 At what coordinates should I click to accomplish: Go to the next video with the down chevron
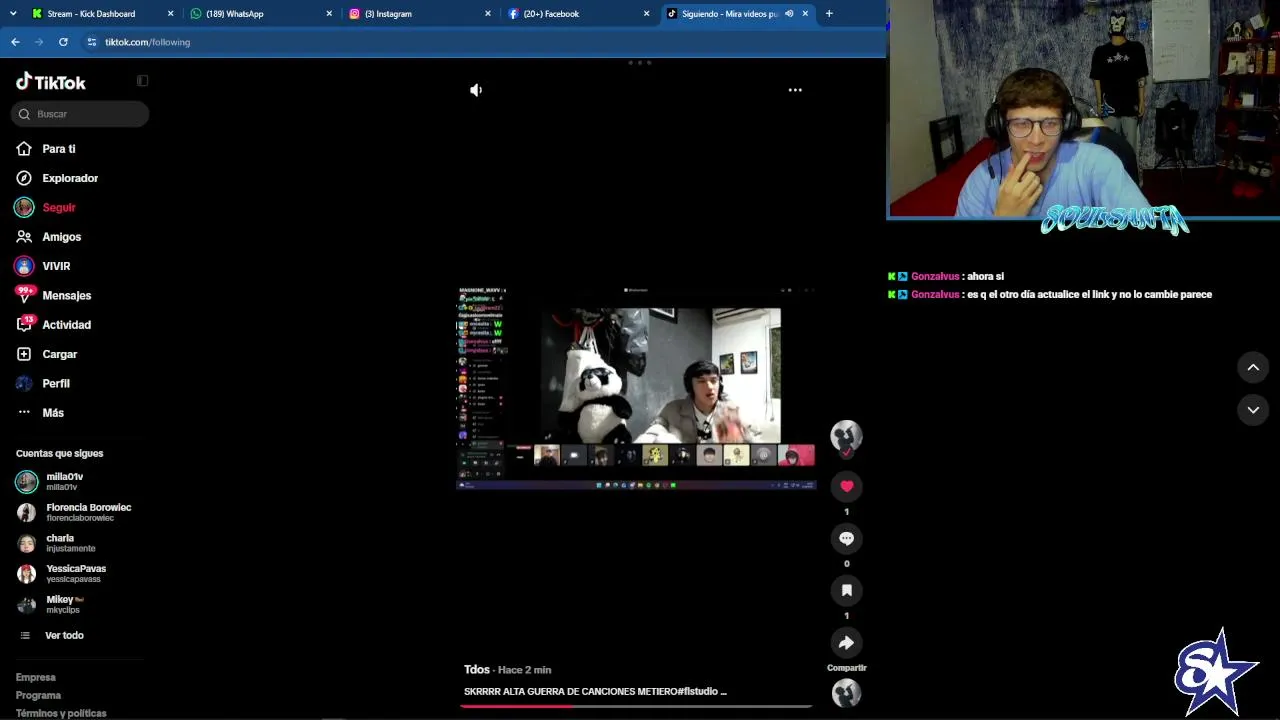click(x=1253, y=410)
